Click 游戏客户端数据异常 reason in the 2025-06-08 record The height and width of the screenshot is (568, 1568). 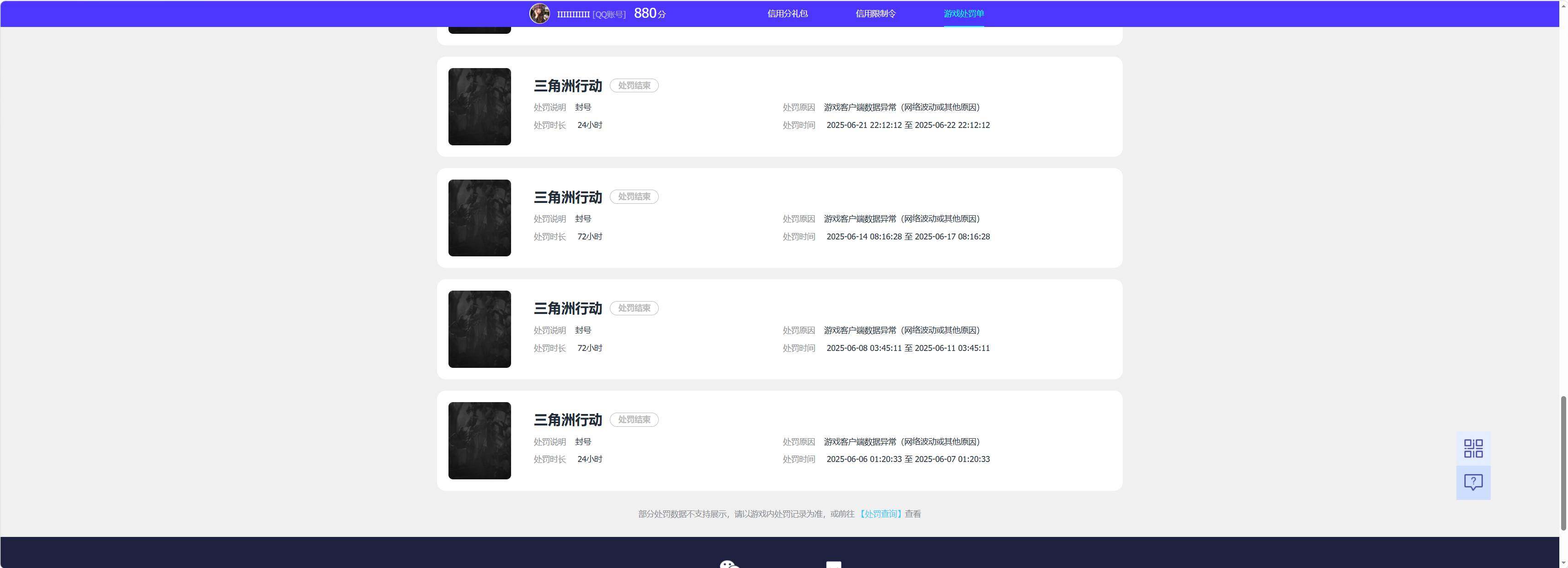point(902,330)
